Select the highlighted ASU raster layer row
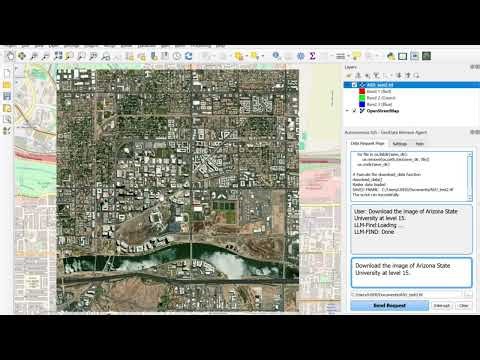480x360 pixels. [x=412, y=85]
